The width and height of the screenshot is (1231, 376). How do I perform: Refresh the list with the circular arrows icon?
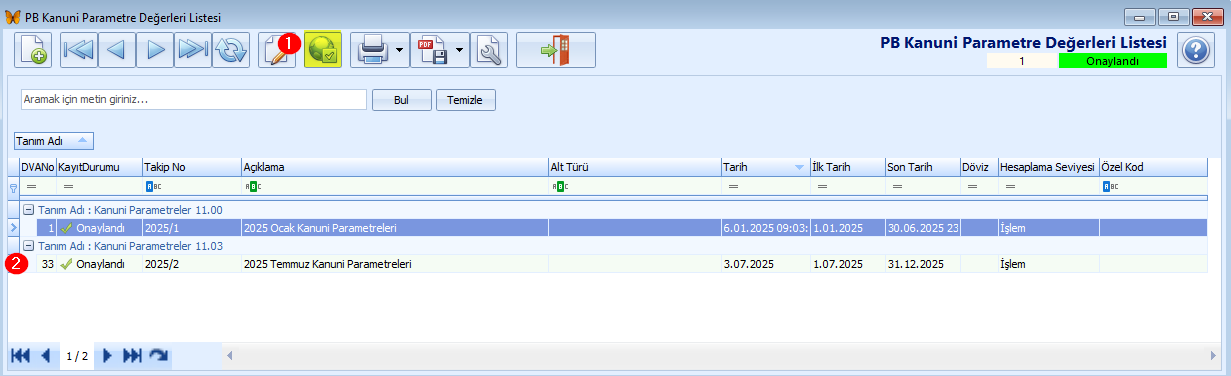230,50
